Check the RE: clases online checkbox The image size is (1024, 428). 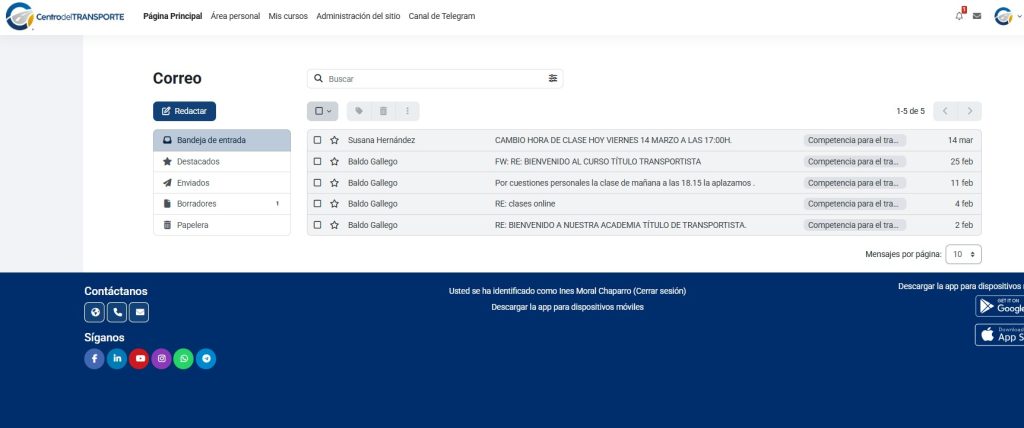click(317, 204)
